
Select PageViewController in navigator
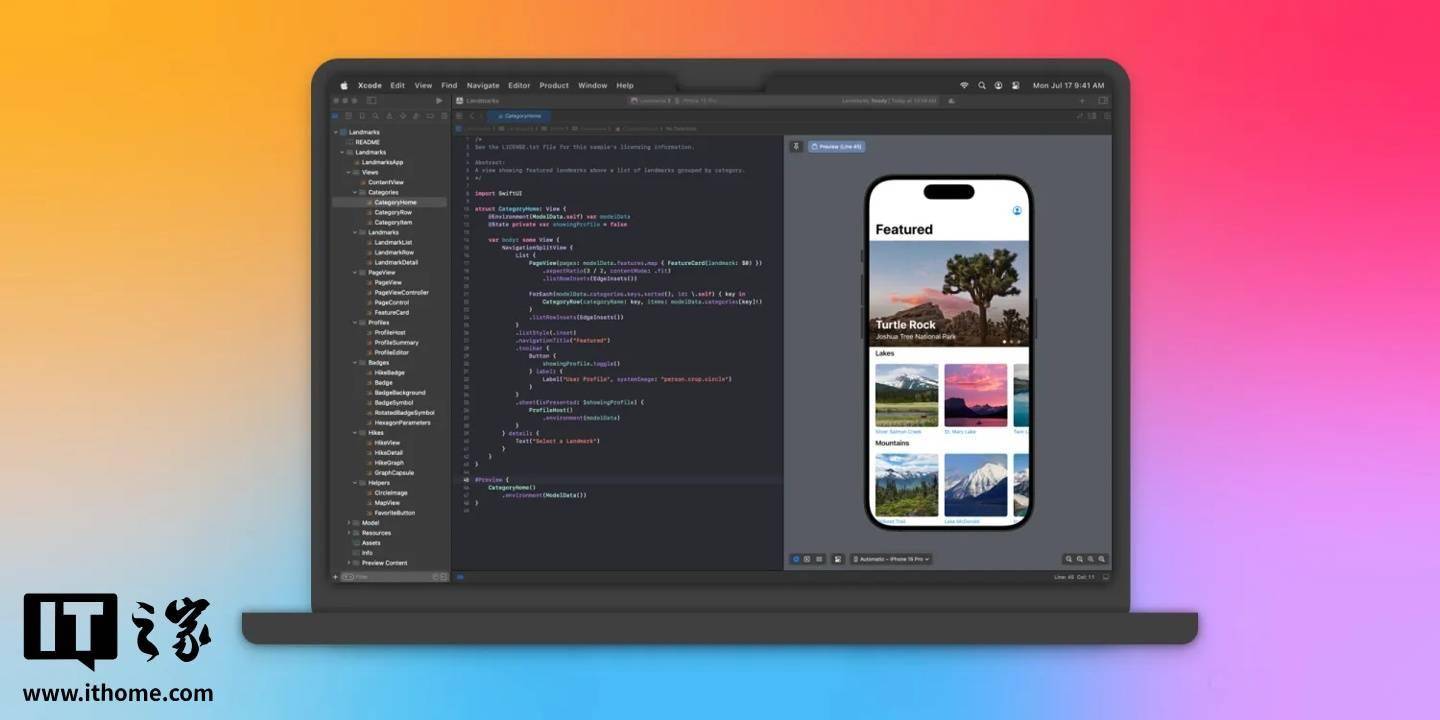(x=401, y=292)
